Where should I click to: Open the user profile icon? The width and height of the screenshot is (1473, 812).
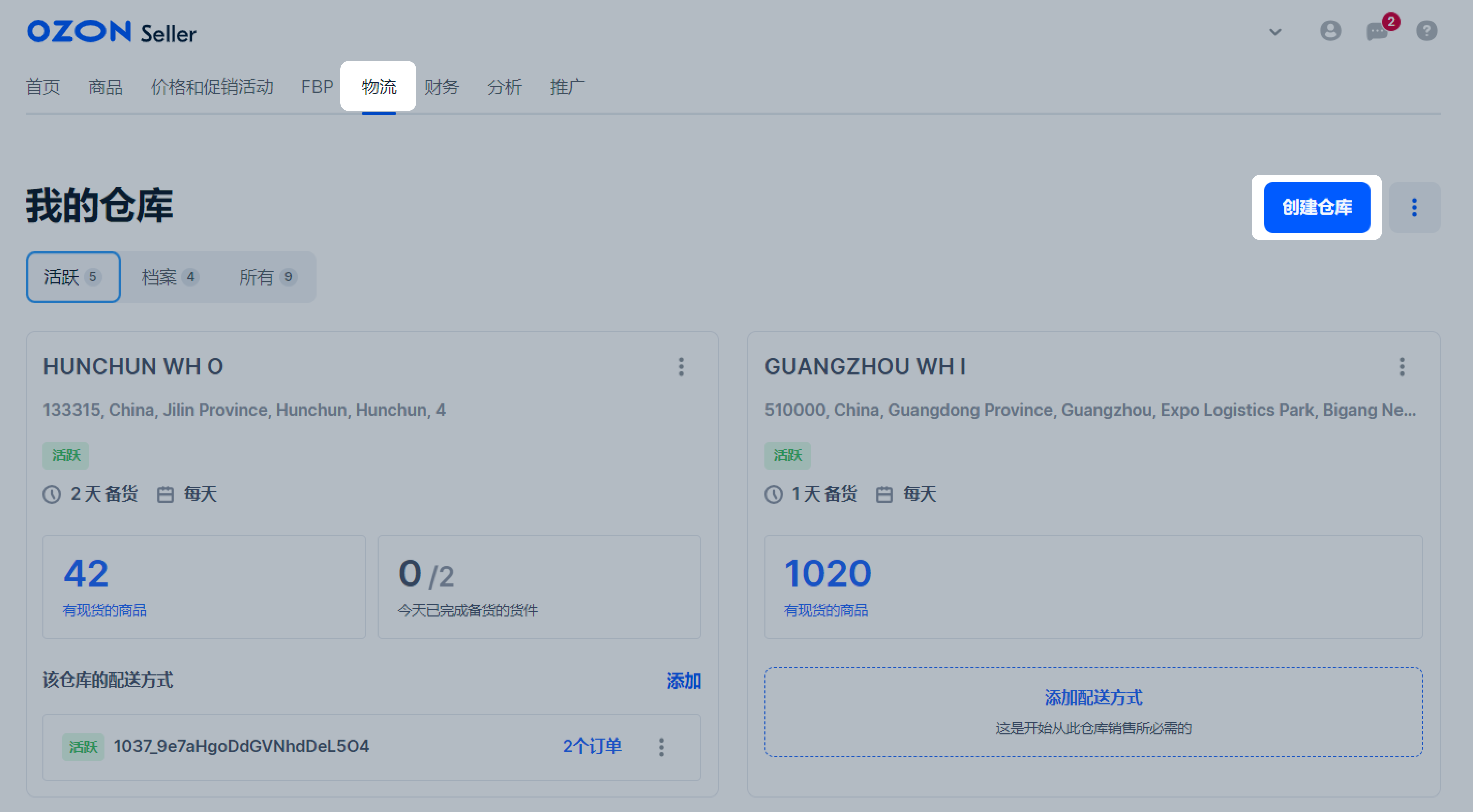coord(1330,31)
